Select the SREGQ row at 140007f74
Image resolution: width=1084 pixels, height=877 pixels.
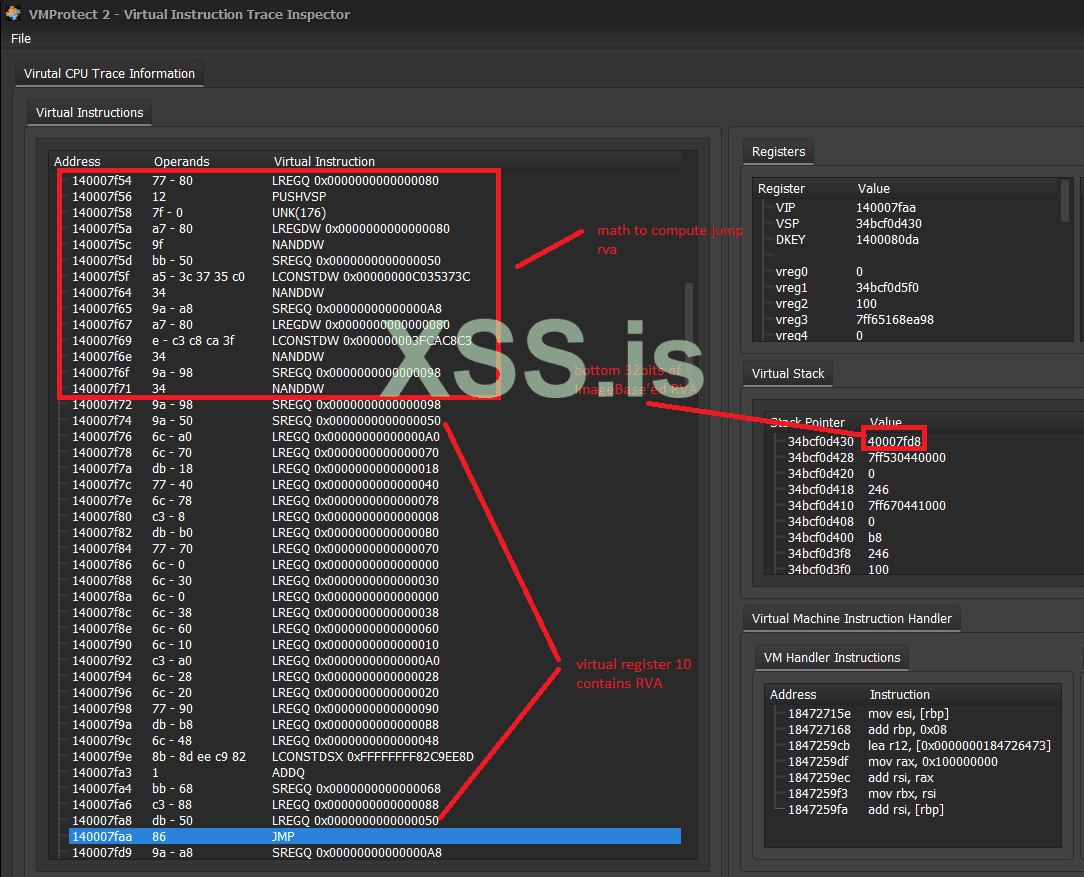(375, 420)
